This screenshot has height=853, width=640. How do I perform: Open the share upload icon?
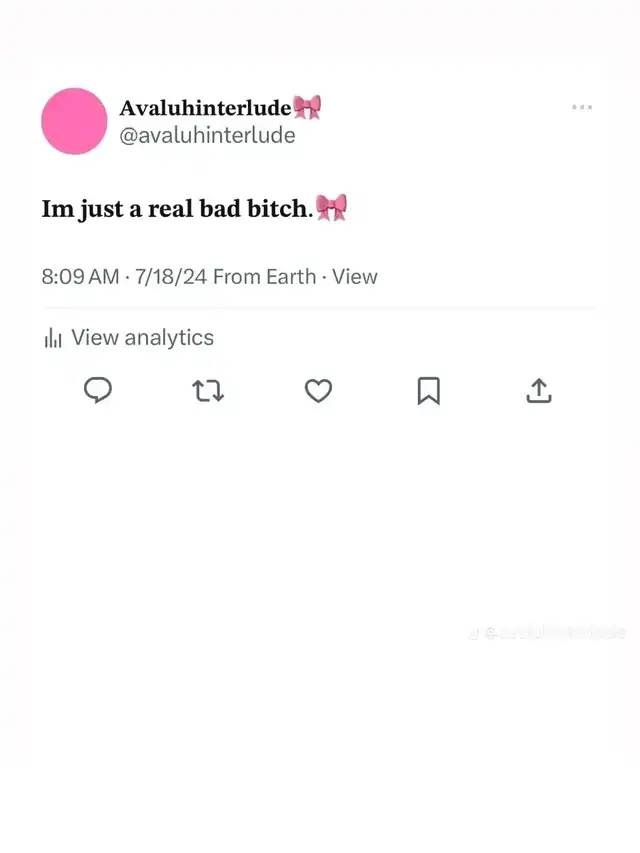click(x=539, y=391)
